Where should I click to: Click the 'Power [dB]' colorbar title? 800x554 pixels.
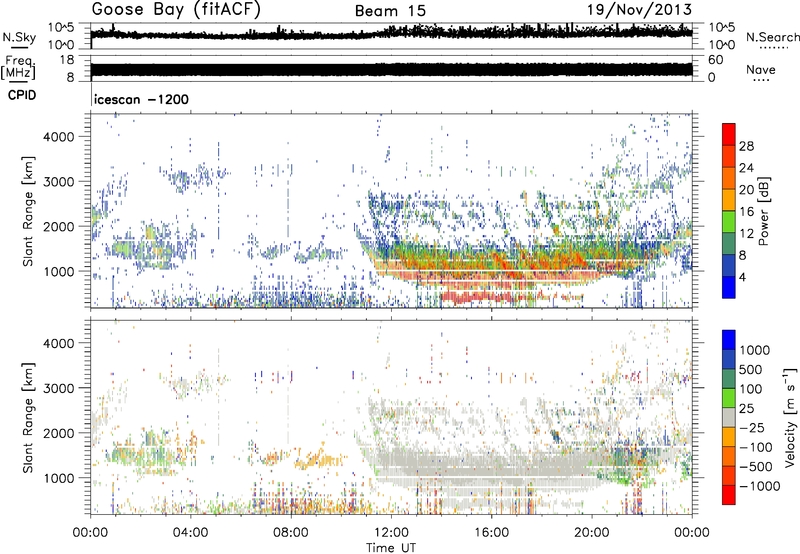[764, 211]
